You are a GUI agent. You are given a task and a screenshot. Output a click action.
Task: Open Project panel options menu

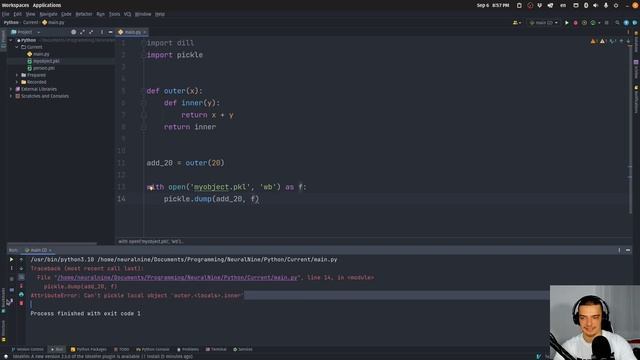point(102,32)
